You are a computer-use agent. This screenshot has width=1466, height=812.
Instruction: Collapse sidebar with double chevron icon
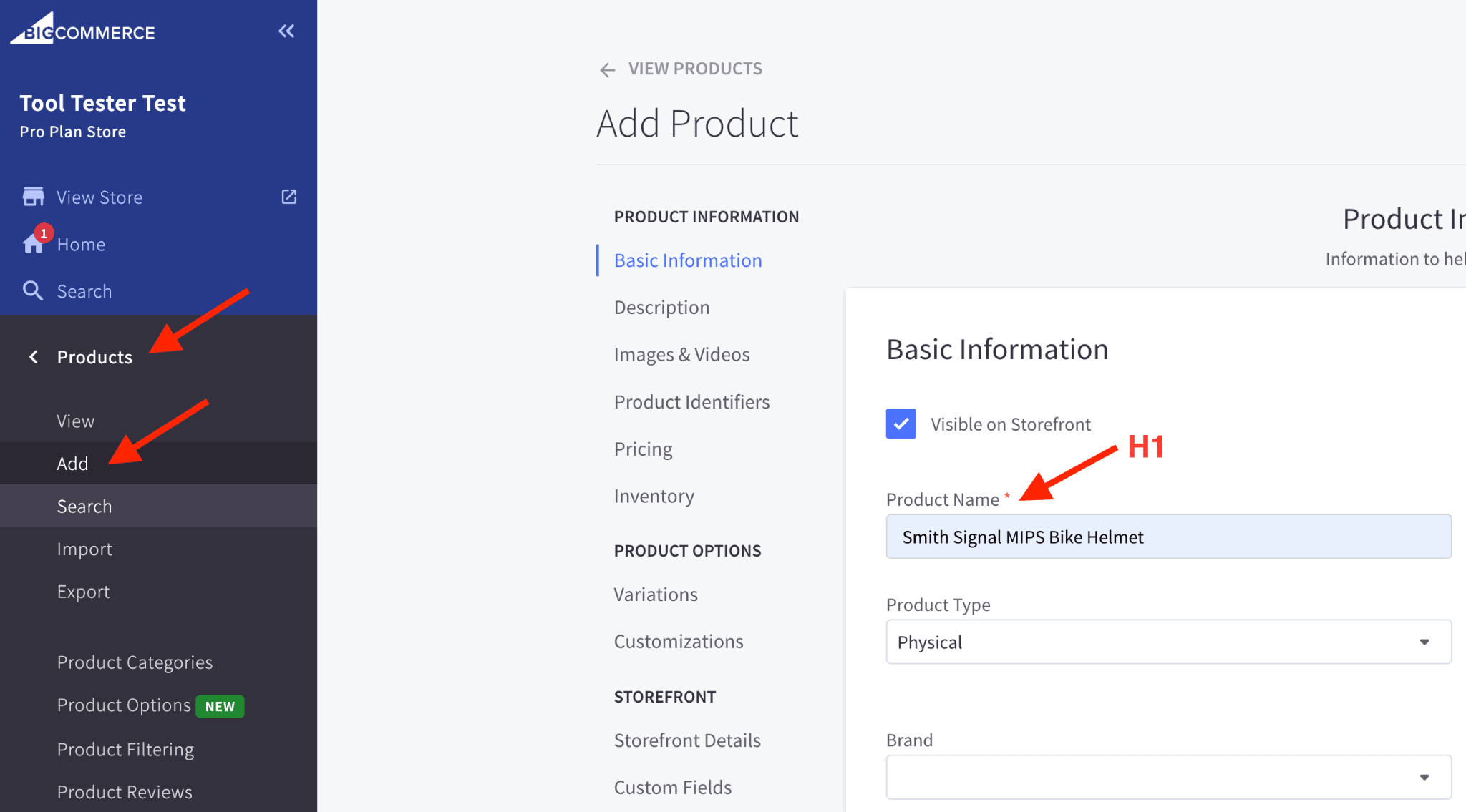coord(286,31)
